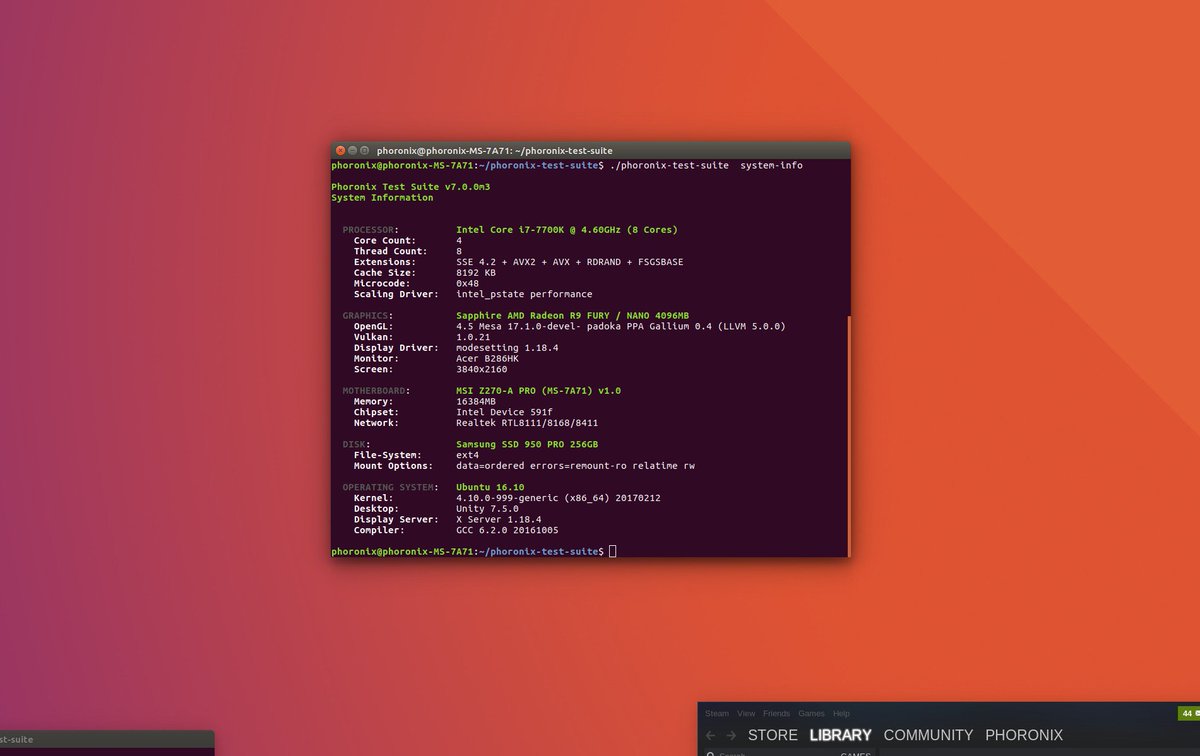This screenshot has height=756, width=1200.
Task: Click the 'DISK:' section label
Action: tap(356, 444)
